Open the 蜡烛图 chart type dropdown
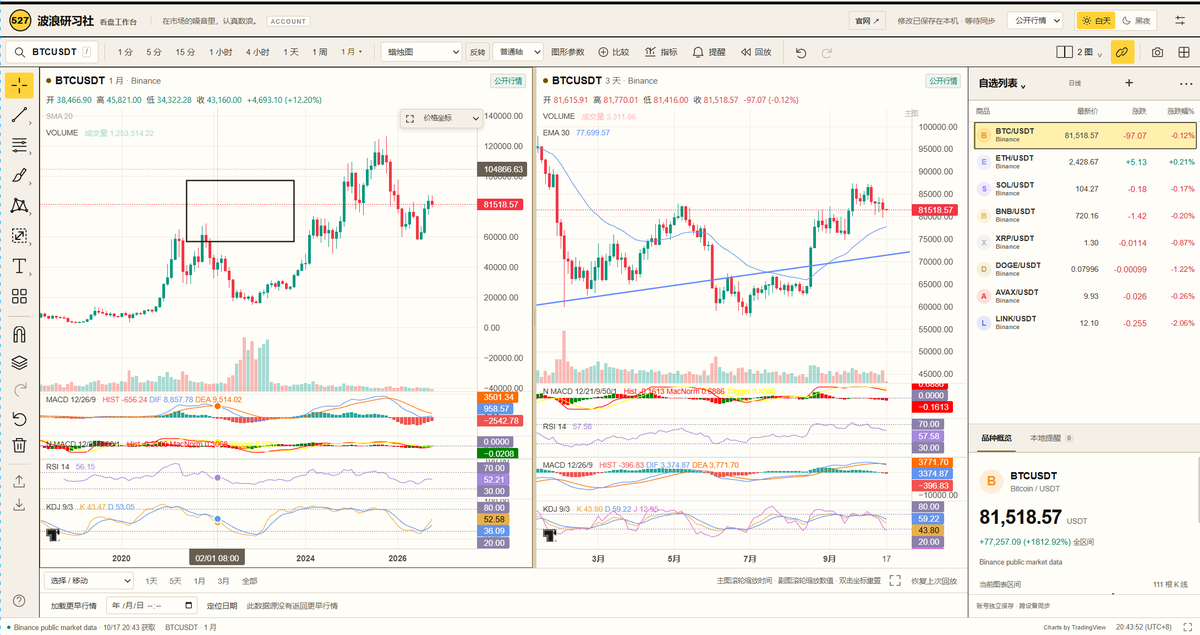This screenshot has width=1200, height=635. (421, 52)
